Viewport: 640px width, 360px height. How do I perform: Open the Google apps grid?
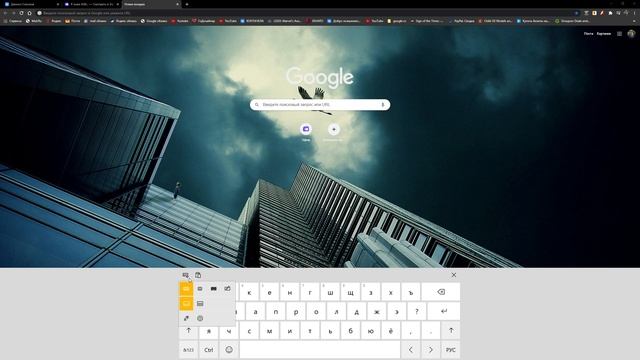(619, 34)
